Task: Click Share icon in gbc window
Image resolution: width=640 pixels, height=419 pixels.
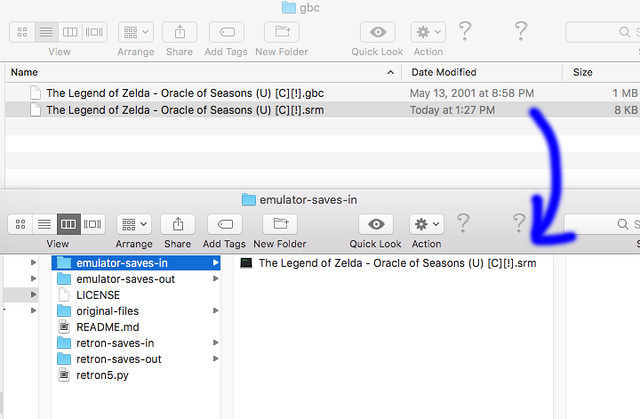Action: click(180, 32)
